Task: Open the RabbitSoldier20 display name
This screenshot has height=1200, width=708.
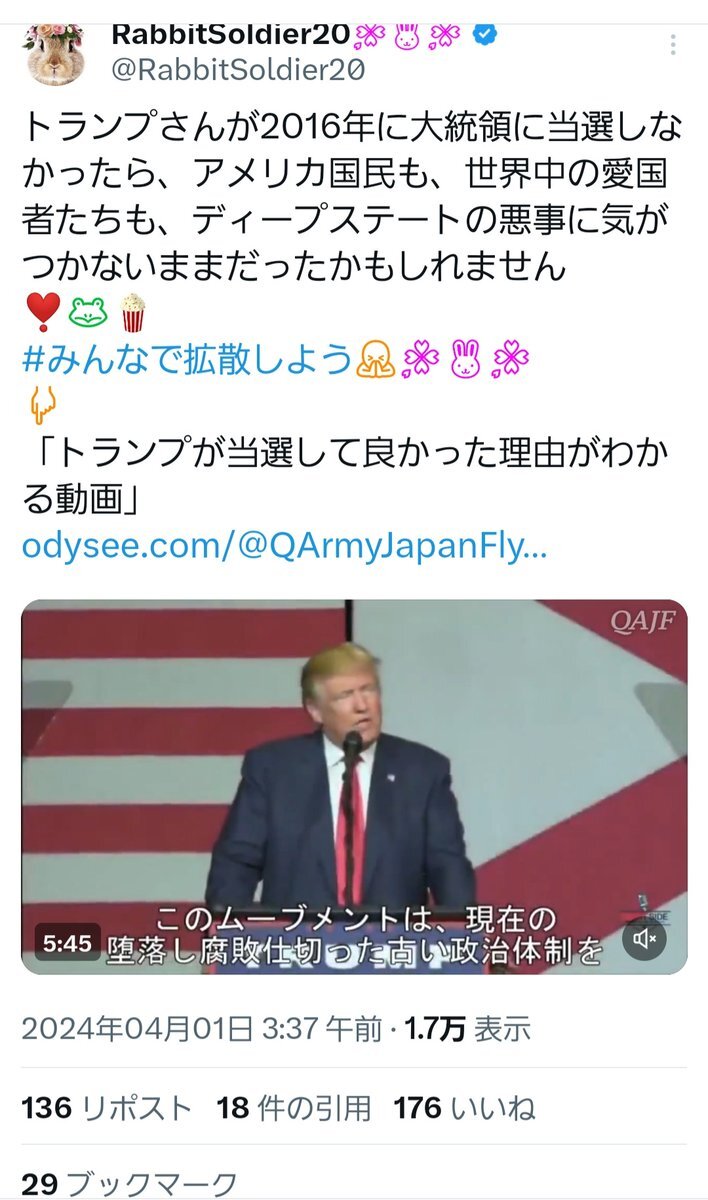Action: [x=230, y=34]
